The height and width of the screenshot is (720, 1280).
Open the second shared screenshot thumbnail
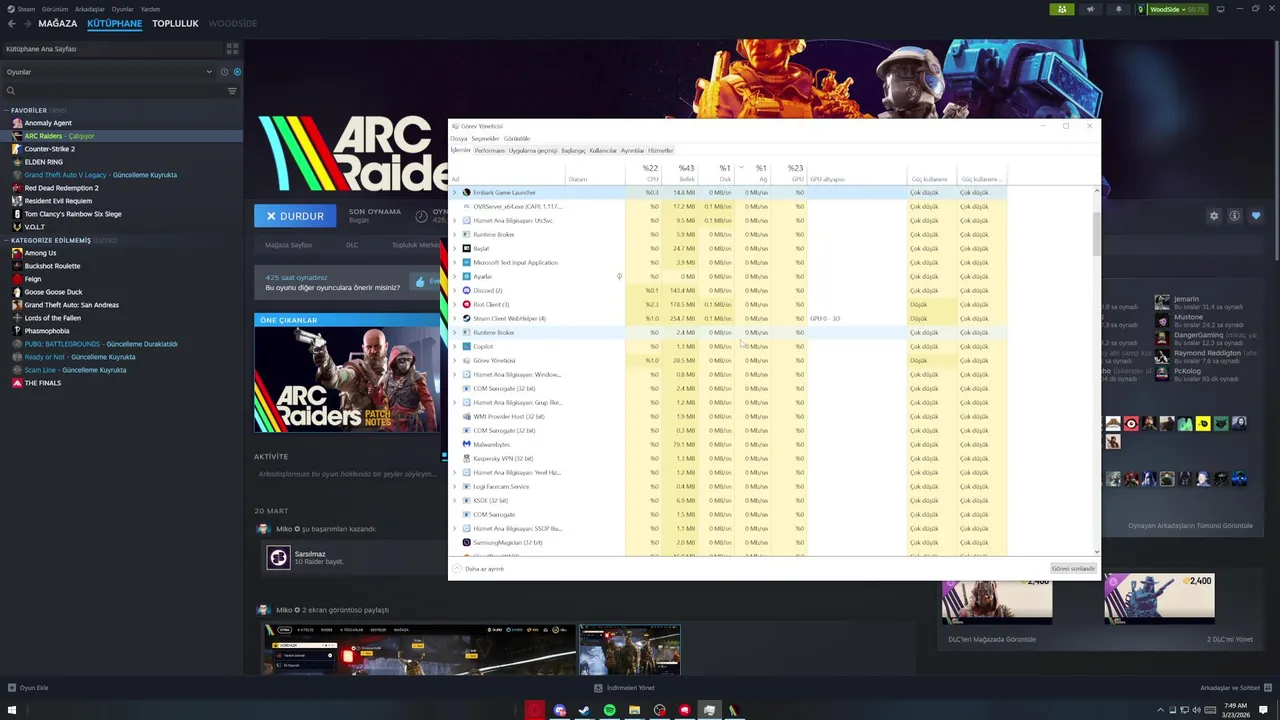point(630,650)
